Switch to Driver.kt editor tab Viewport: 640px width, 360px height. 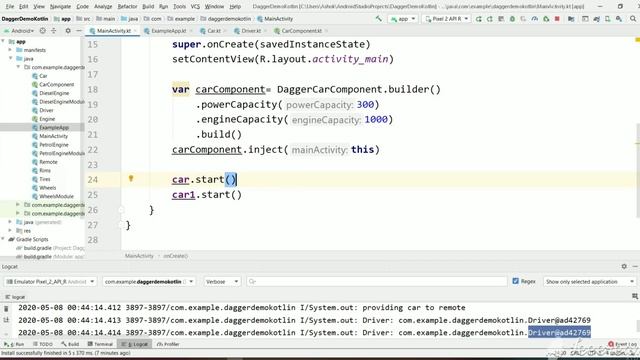coord(251,31)
